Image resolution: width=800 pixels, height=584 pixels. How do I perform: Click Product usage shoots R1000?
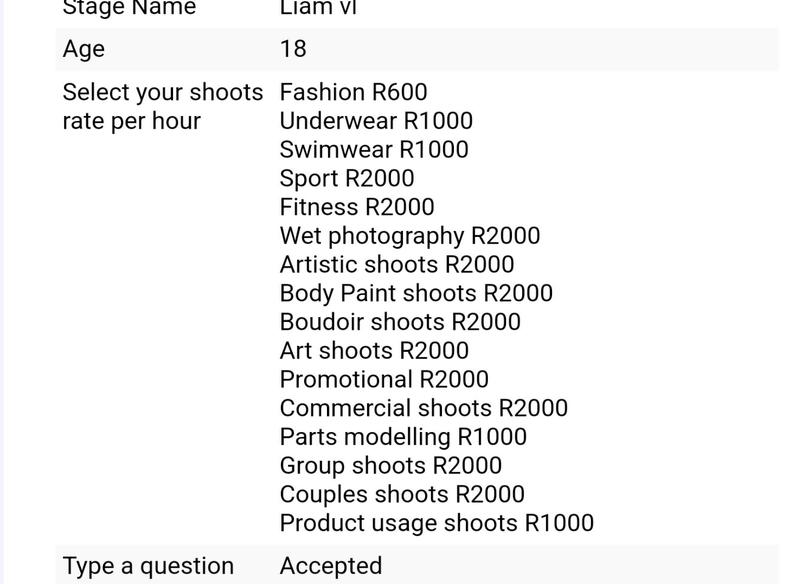(437, 523)
